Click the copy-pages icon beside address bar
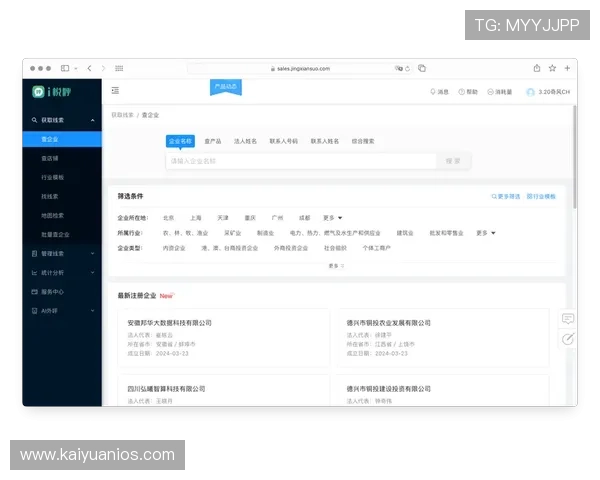 coord(422,68)
